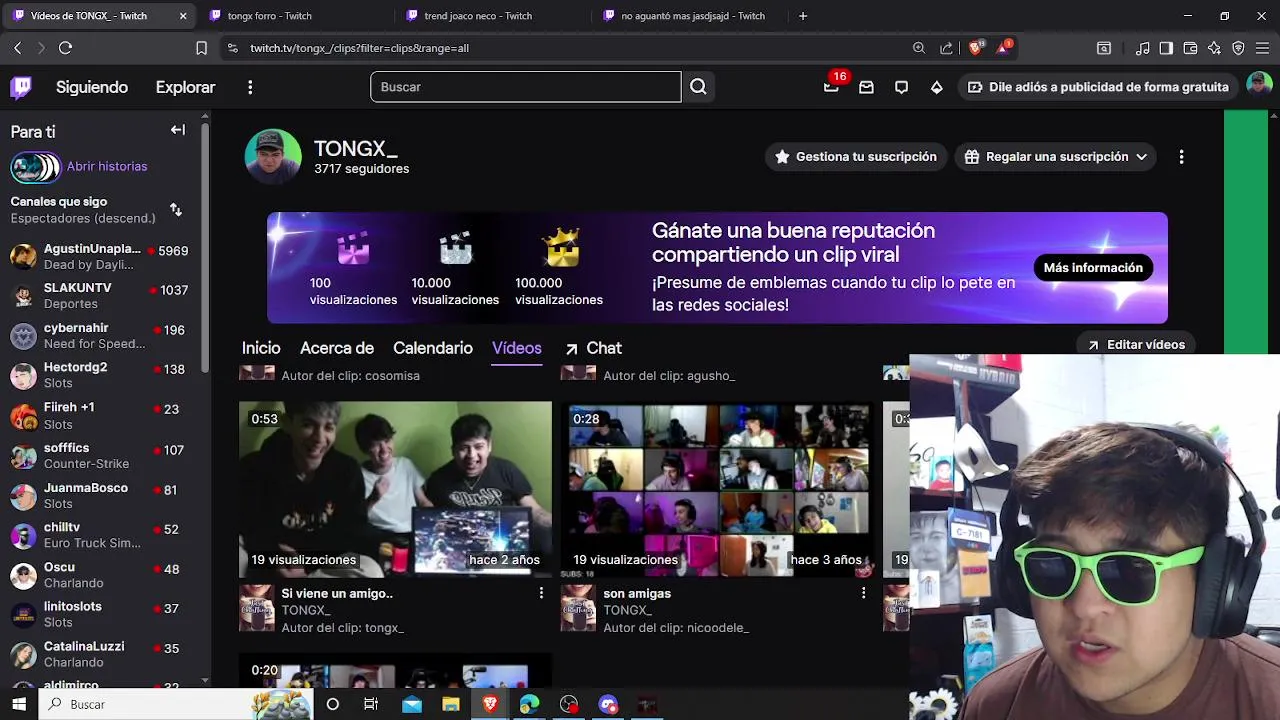1280x720 pixels.
Task: Switch to the 'trend joaco neco' browser tab
Action: [479, 16]
